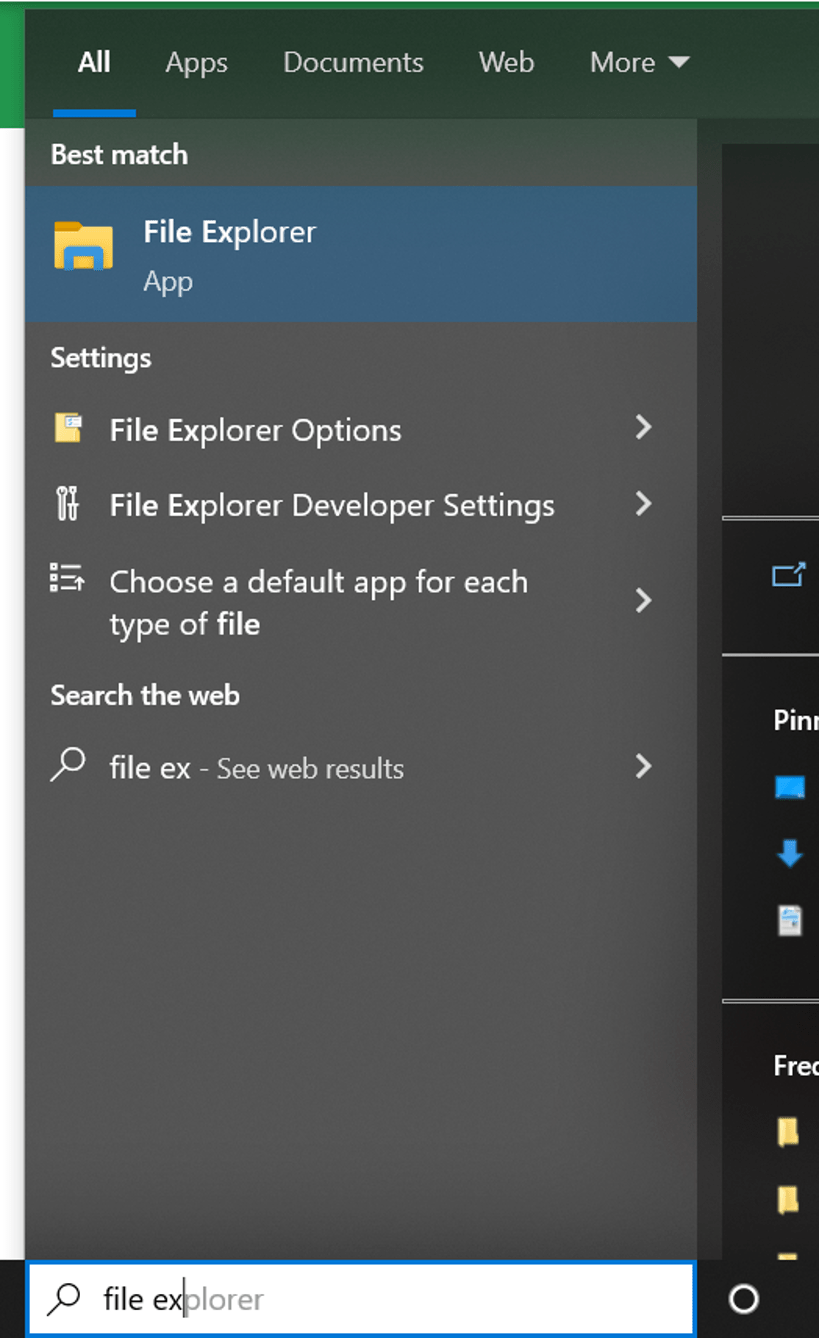The width and height of the screenshot is (820, 1339).
Task: Open the File Explorer app result
Action: pos(361,254)
